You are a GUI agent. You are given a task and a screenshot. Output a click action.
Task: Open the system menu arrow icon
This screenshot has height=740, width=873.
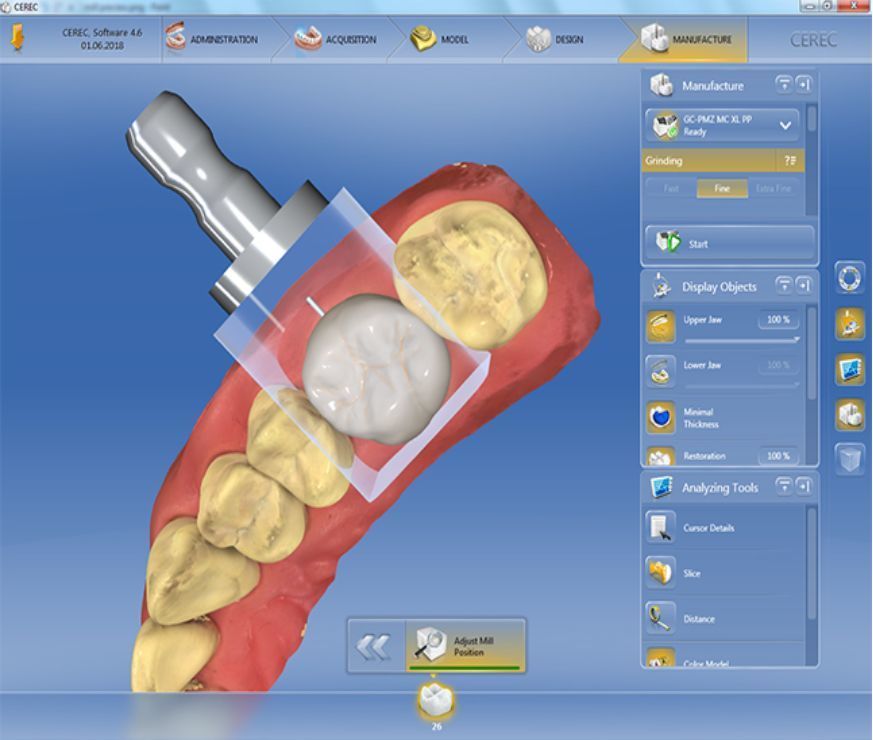click(x=17, y=38)
